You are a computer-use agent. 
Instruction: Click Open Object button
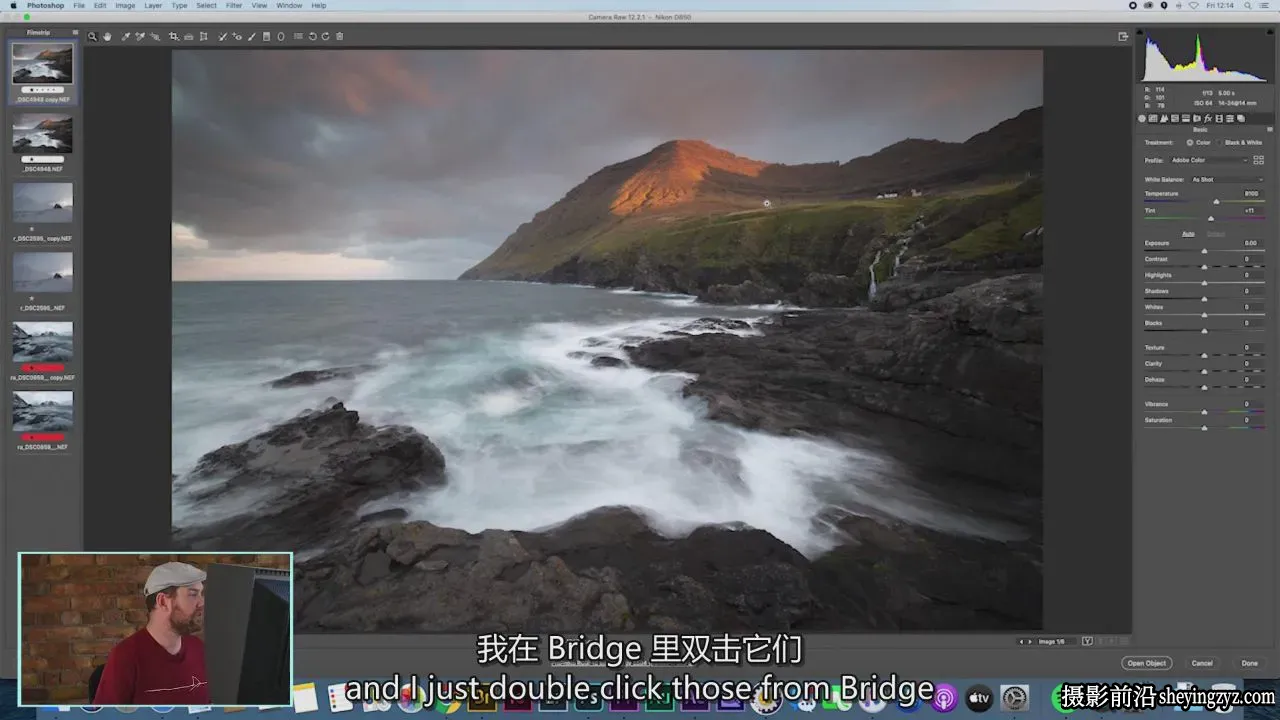click(1147, 663)
